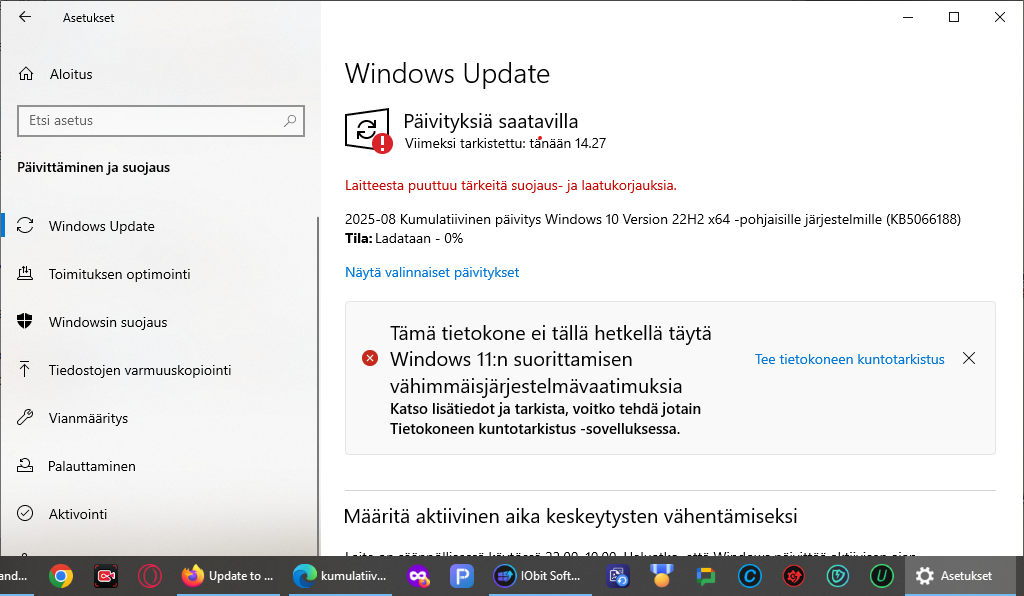1024x596 pixels.
Task: Click the Etsi asetus search field
Action: tap(161, 121)
